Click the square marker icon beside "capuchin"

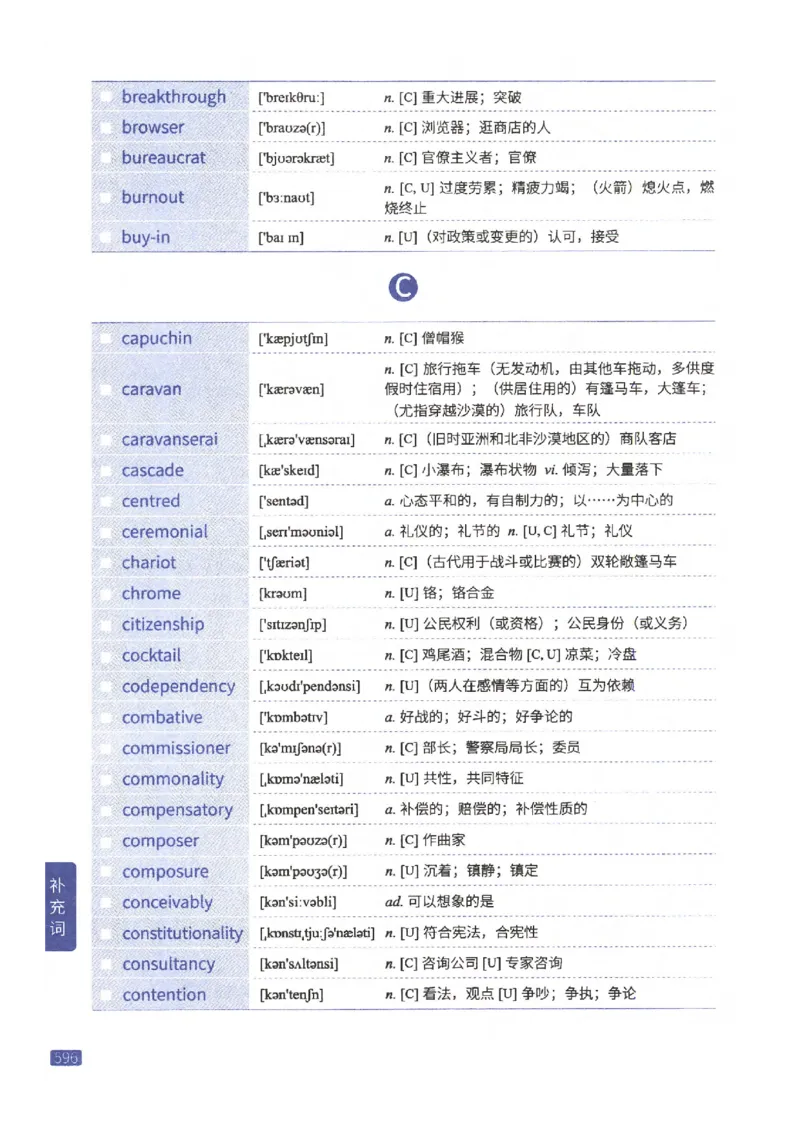tap(107, 338)
